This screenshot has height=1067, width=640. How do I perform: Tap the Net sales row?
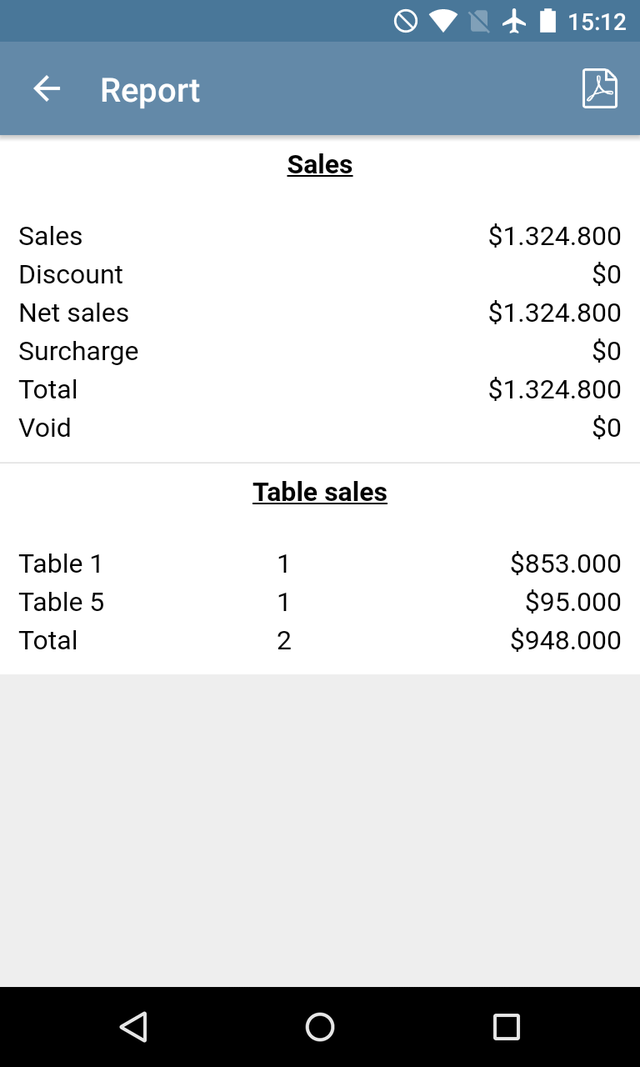(320, 313)
